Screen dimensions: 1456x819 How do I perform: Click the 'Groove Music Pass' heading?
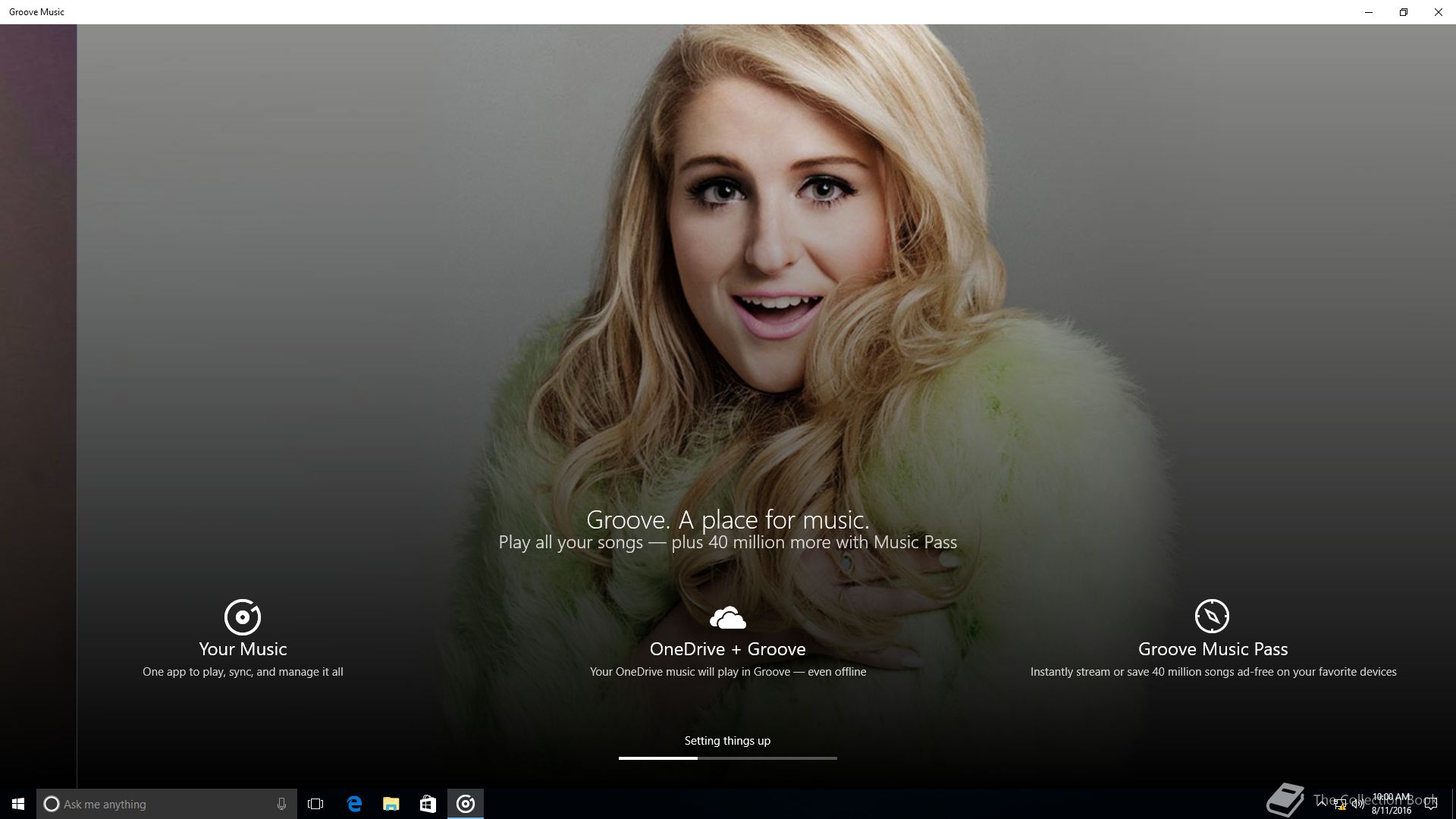1213,649
